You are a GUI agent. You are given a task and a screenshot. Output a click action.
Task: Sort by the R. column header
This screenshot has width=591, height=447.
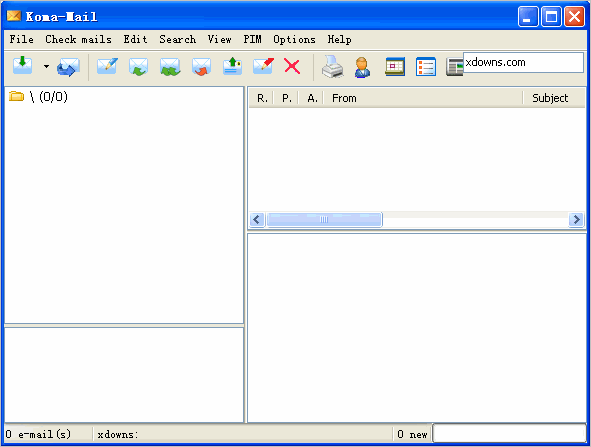[260, 98]
